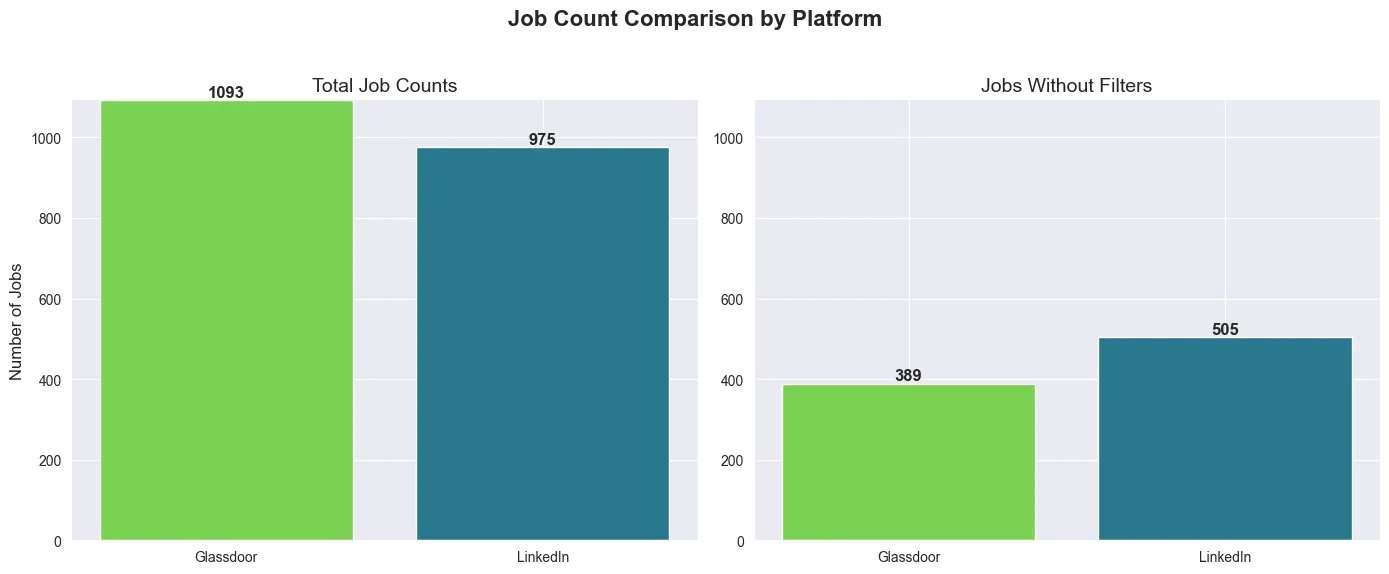
Task: Click the 800 y-axis tick in the right chart
Action: click(x=734, y=219)
